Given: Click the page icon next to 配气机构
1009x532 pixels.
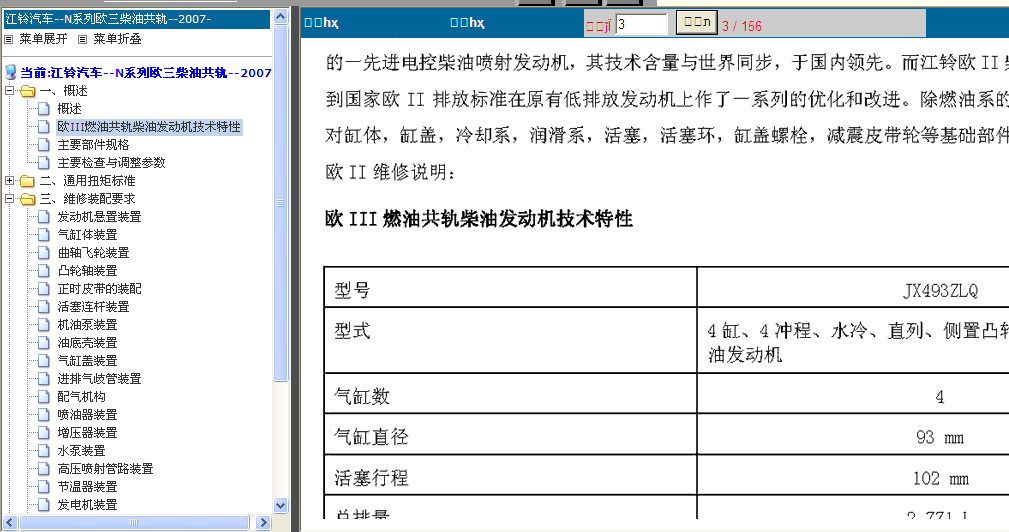Looking at the screenshot, I should 44,397.
